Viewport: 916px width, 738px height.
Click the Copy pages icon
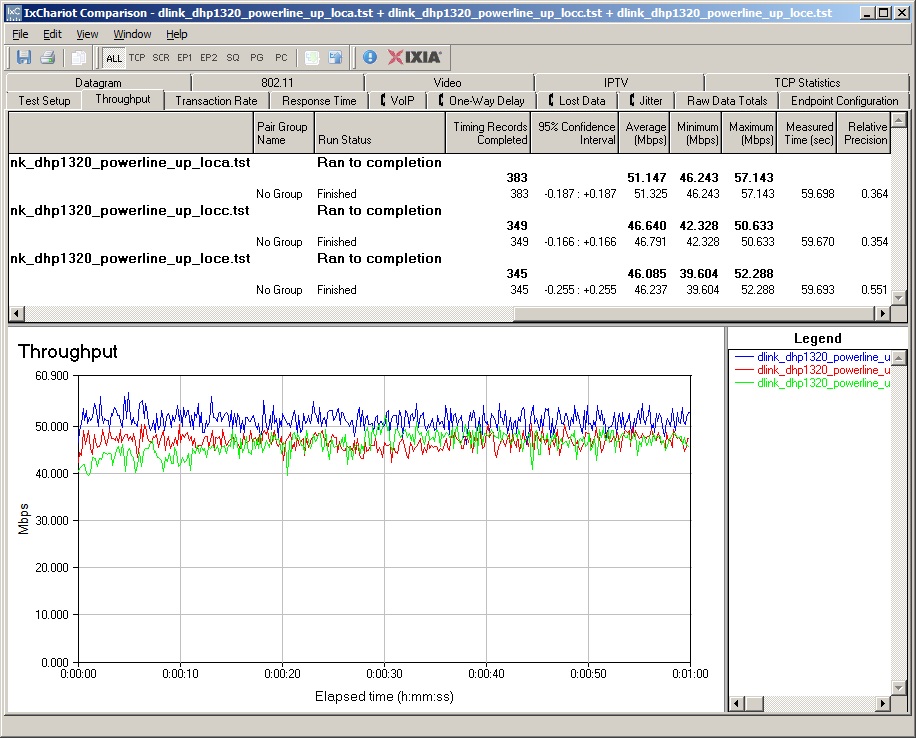coord(78,57)
